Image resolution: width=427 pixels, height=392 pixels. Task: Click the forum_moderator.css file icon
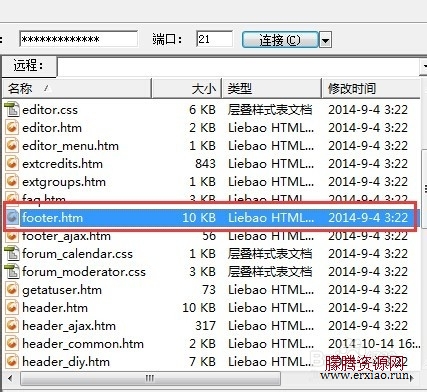tap(12, 271)
